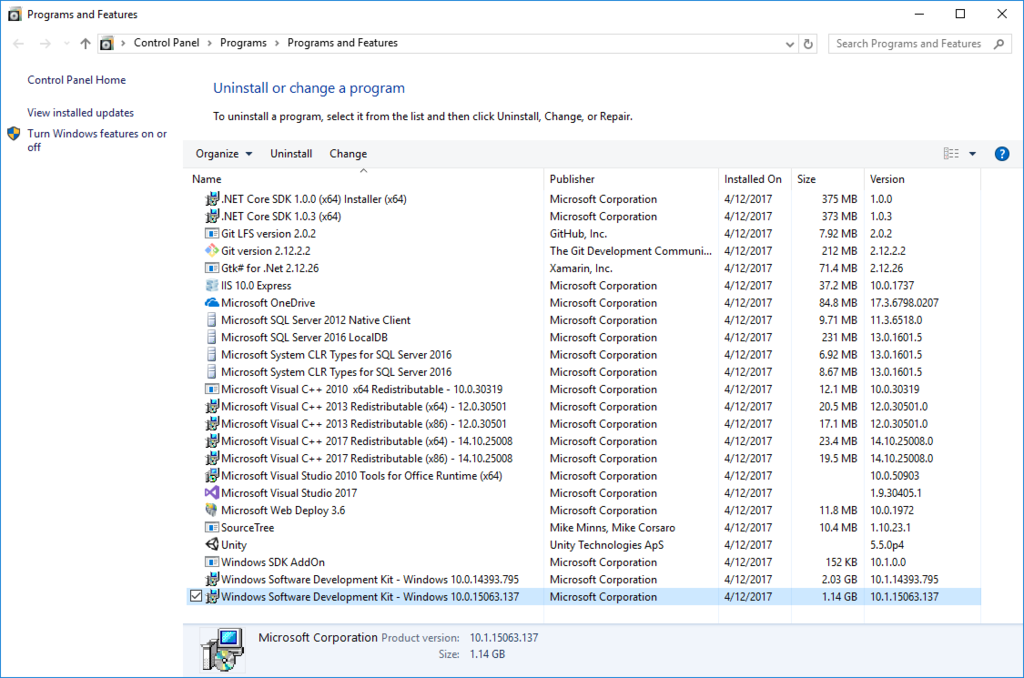
Task: Click the 17.3.6798.0207 version cell
Action: pos(904,302)
